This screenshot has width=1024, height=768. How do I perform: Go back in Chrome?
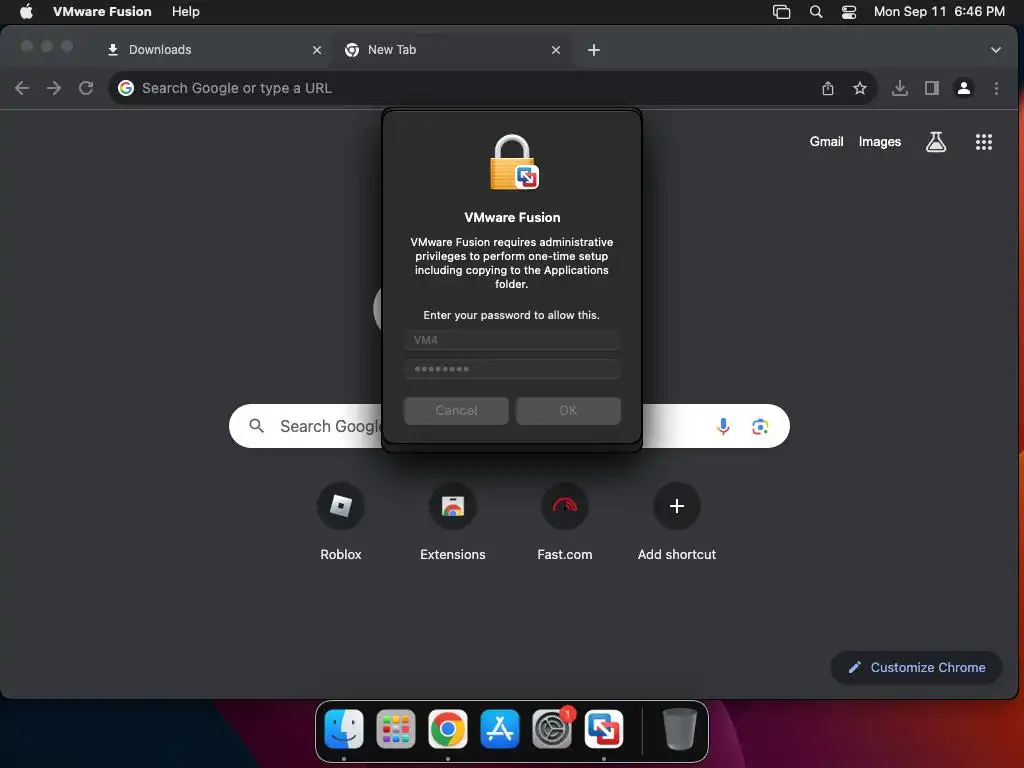click(22, 88)
